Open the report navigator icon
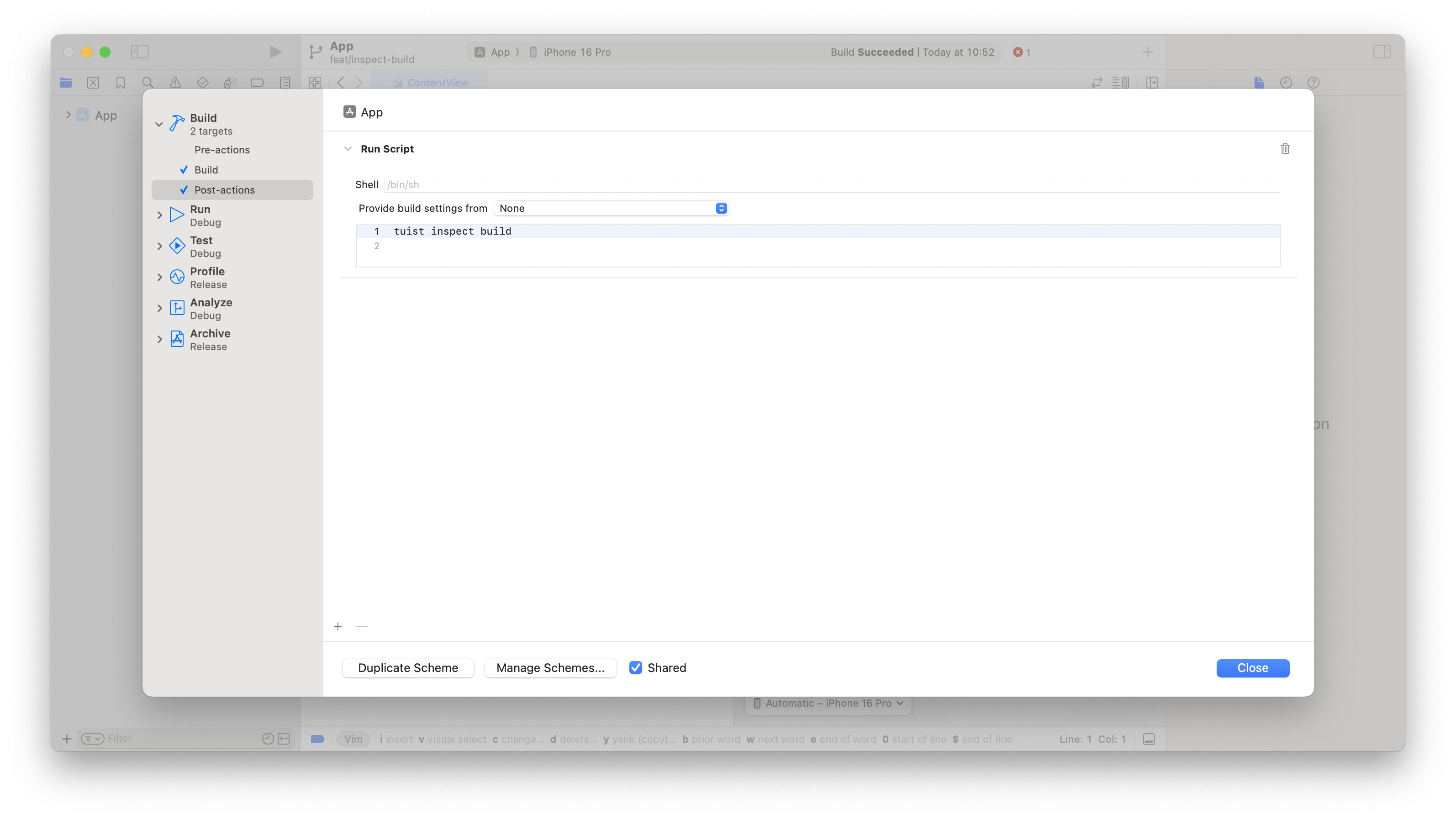 pyautogui.click(x=285, y=83)
